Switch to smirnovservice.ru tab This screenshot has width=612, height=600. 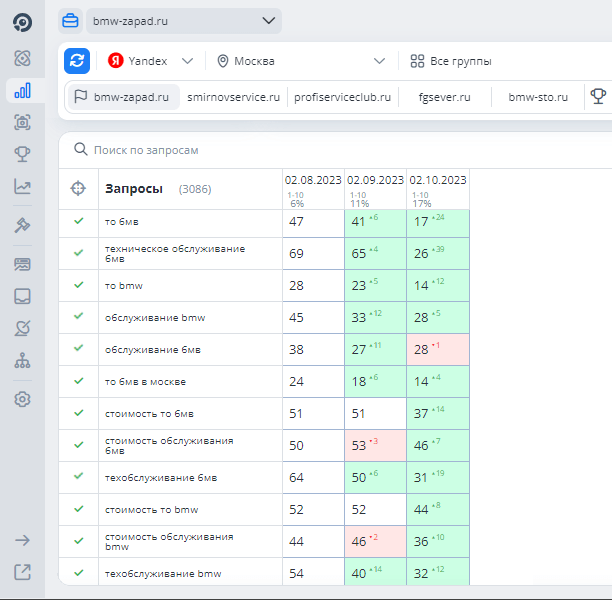233,97
